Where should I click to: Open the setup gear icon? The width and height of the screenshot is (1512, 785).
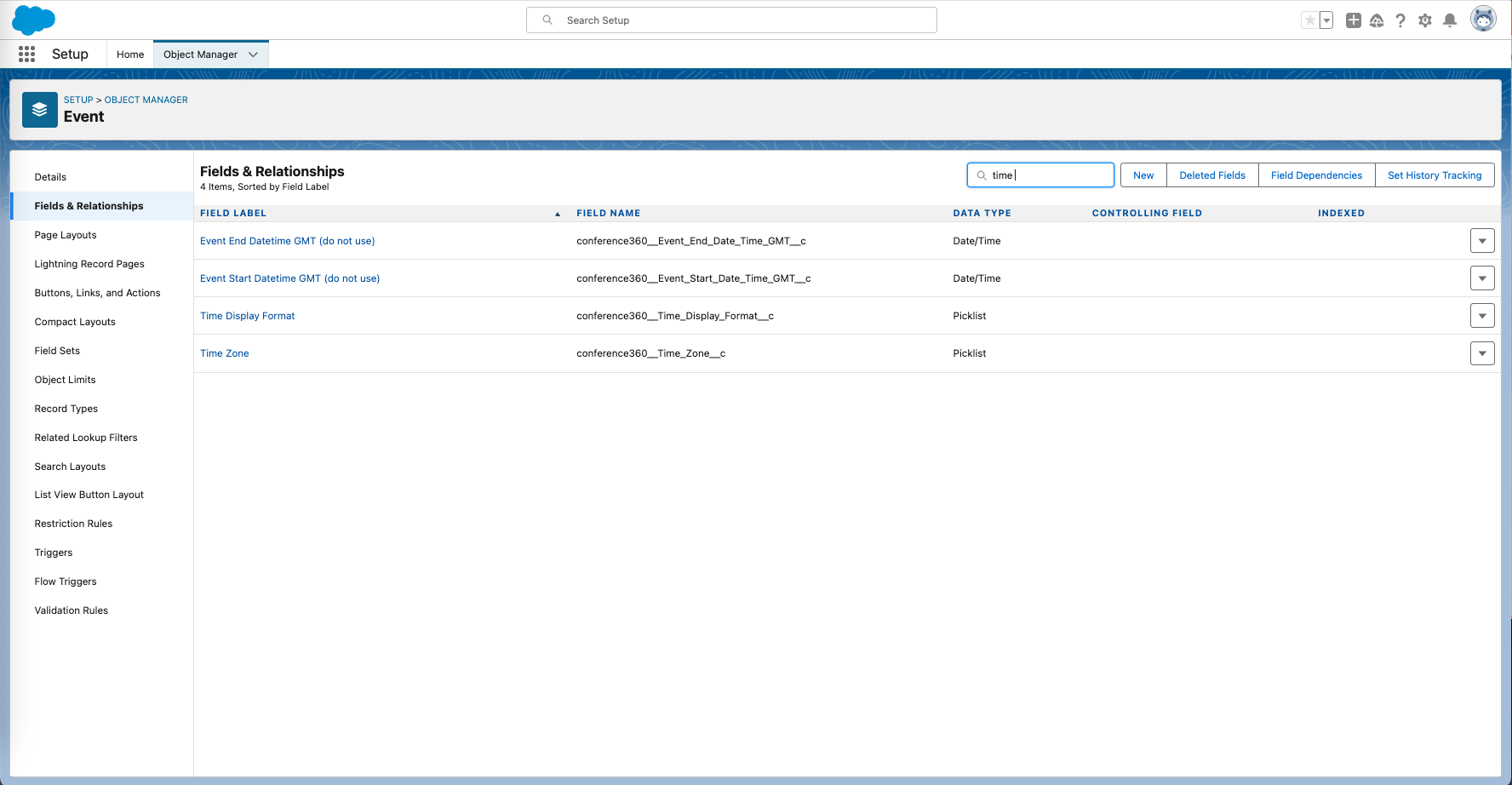pos(1425,20)
